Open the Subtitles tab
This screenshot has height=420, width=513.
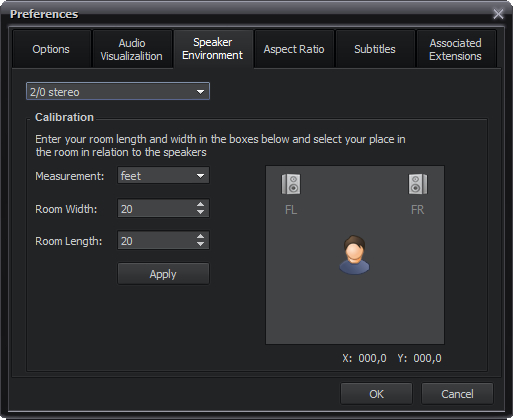[x=375, y=49]
